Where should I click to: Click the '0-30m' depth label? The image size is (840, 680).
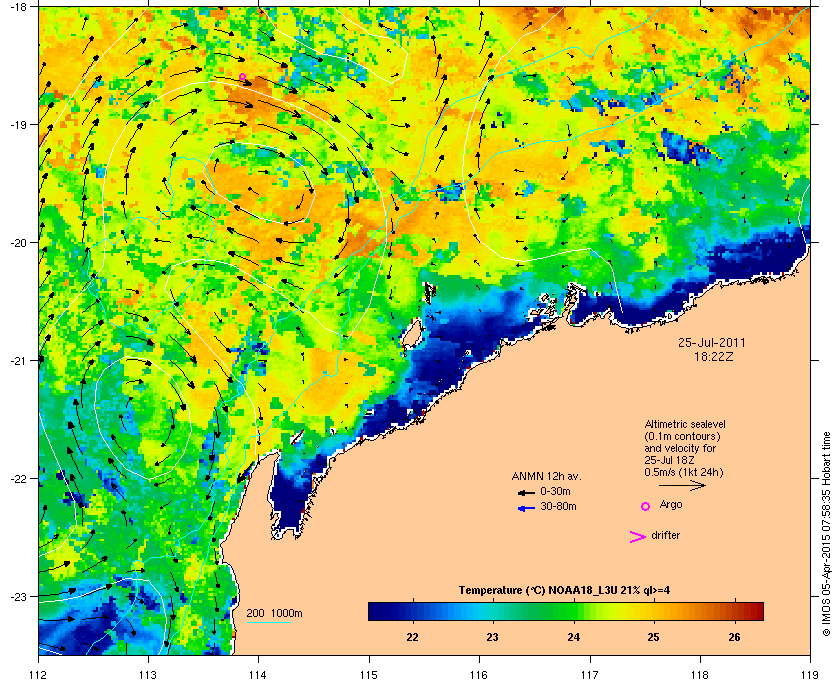556,491
